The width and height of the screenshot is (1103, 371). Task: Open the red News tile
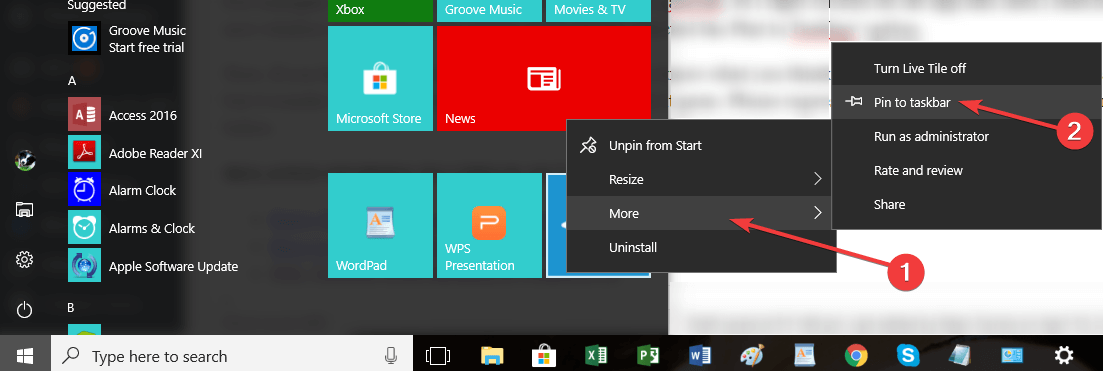point(544,78)
